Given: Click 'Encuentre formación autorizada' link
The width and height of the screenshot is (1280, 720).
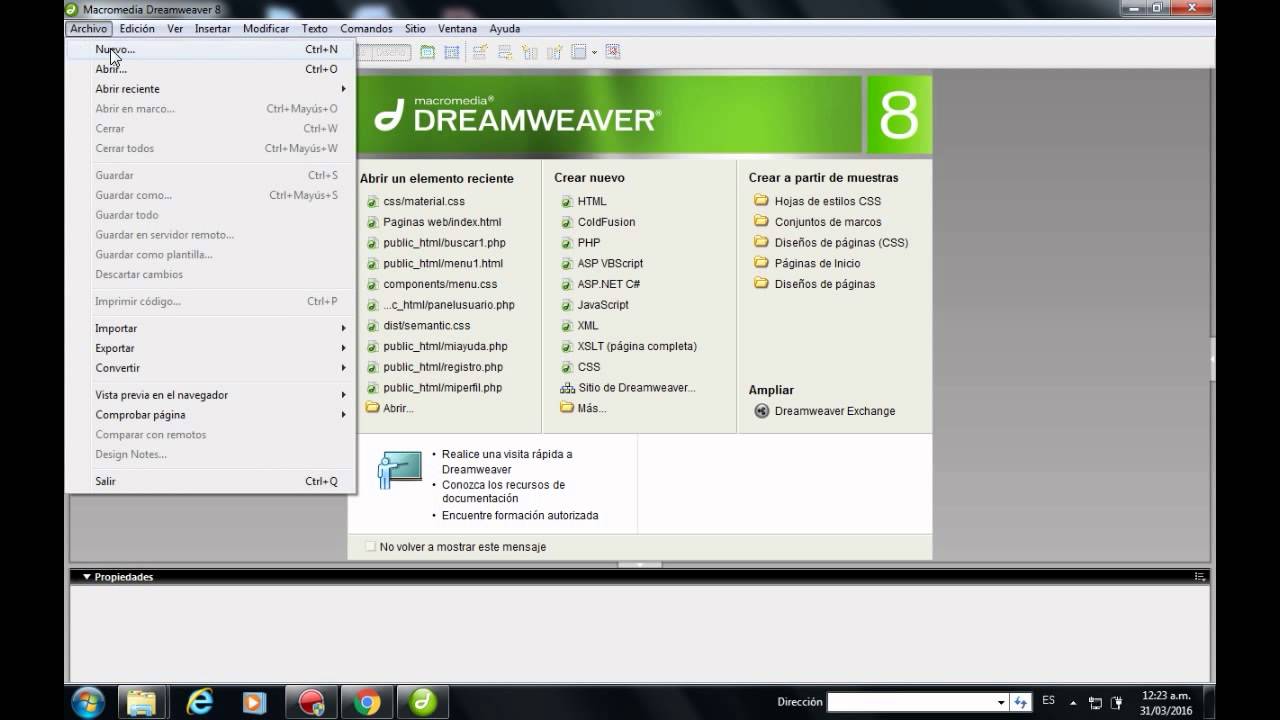Looking at the screenshot, I should pos(520,516).
